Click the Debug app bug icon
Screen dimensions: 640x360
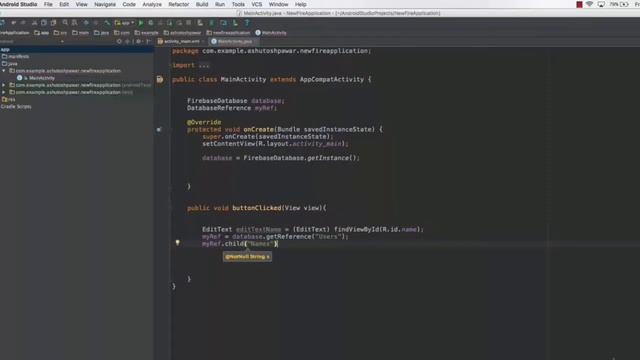point(151,23)
